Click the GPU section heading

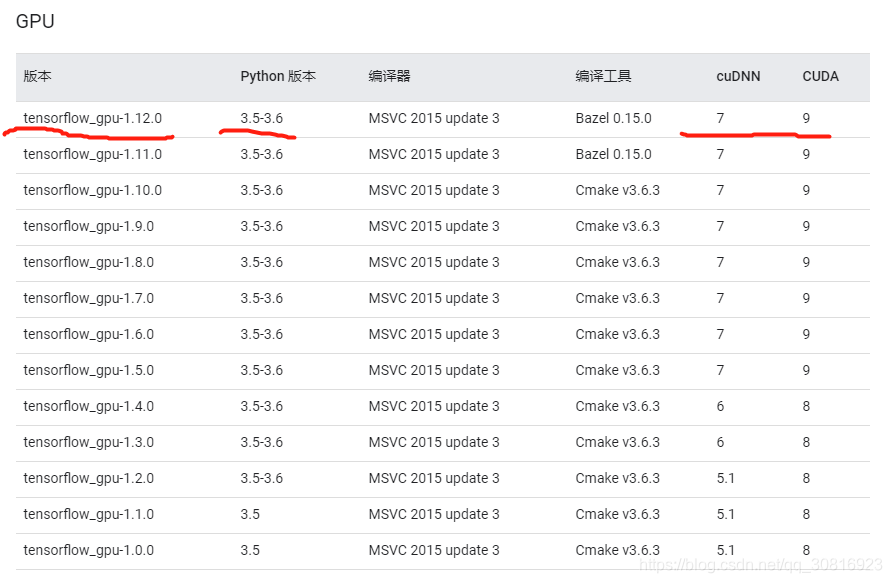35,22
